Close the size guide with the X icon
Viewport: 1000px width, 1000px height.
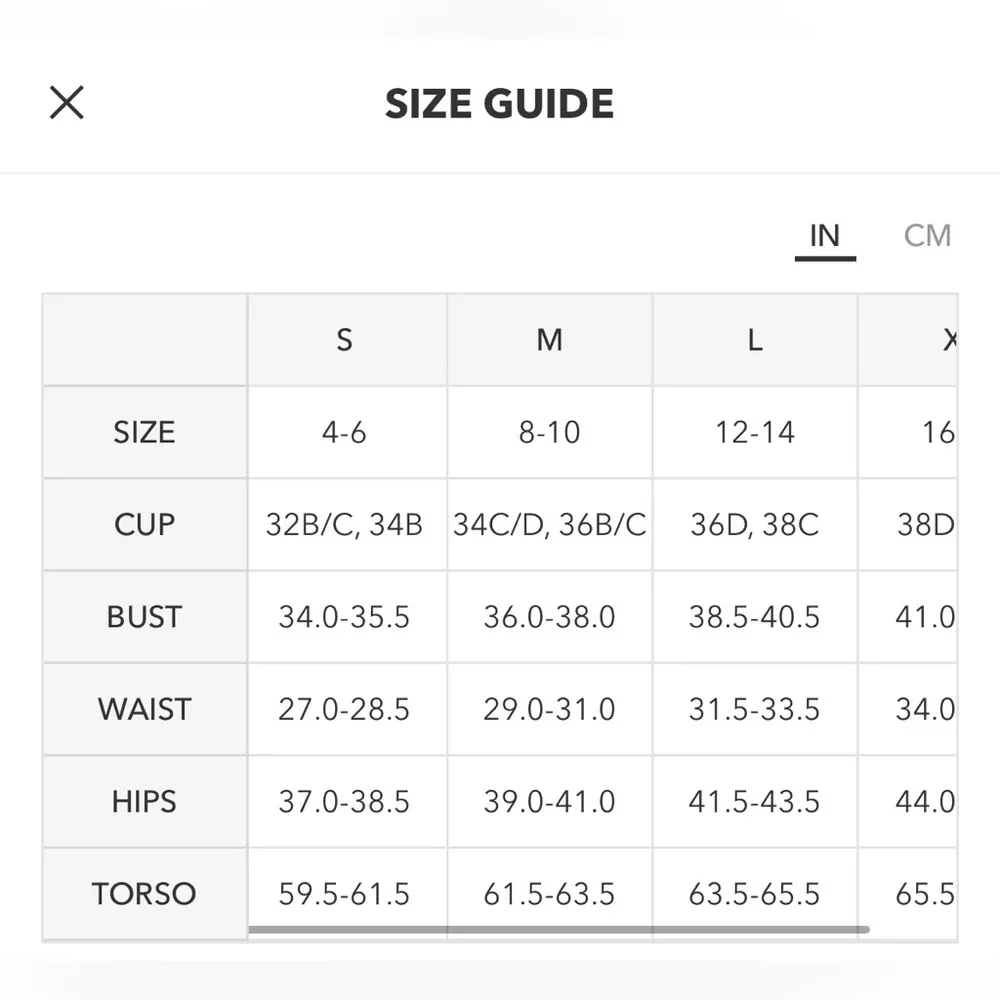[x=67, y=102]
